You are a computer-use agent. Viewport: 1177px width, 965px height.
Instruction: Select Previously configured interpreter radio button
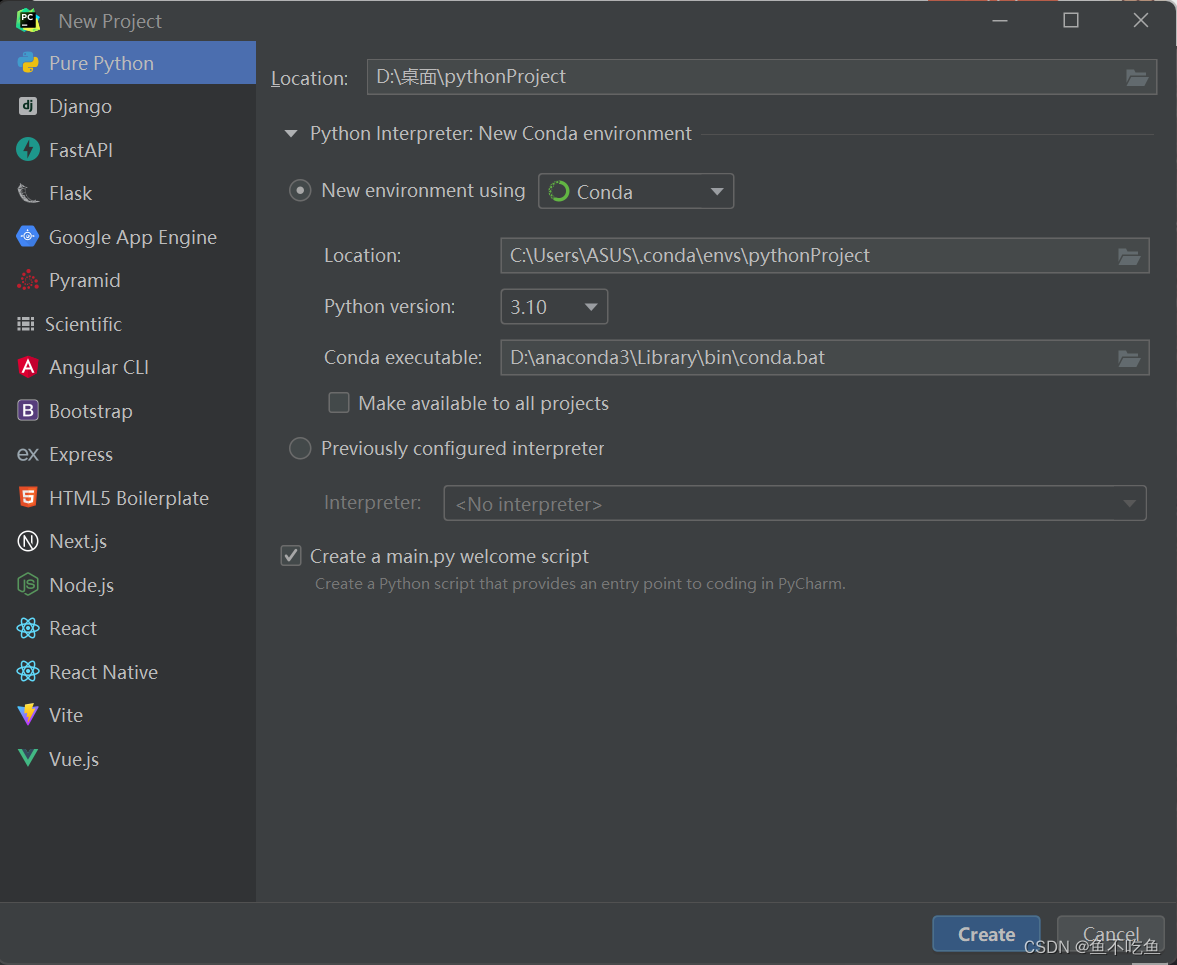300,449
